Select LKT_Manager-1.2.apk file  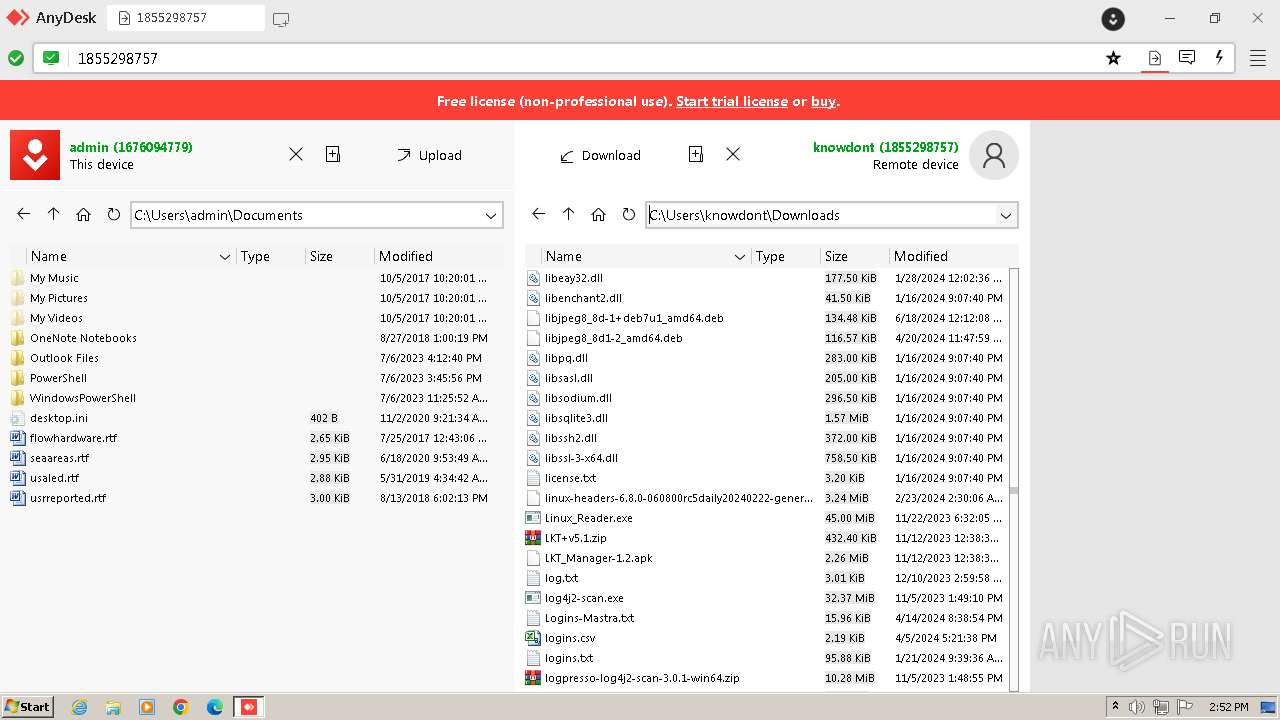pyautogui.click(x=599, y=558)
